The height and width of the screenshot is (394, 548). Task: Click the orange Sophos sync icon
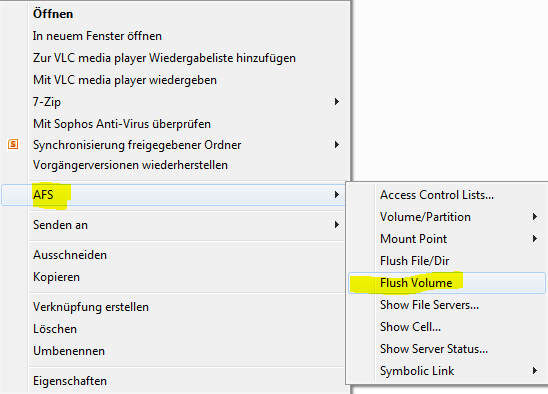[13, 144]
